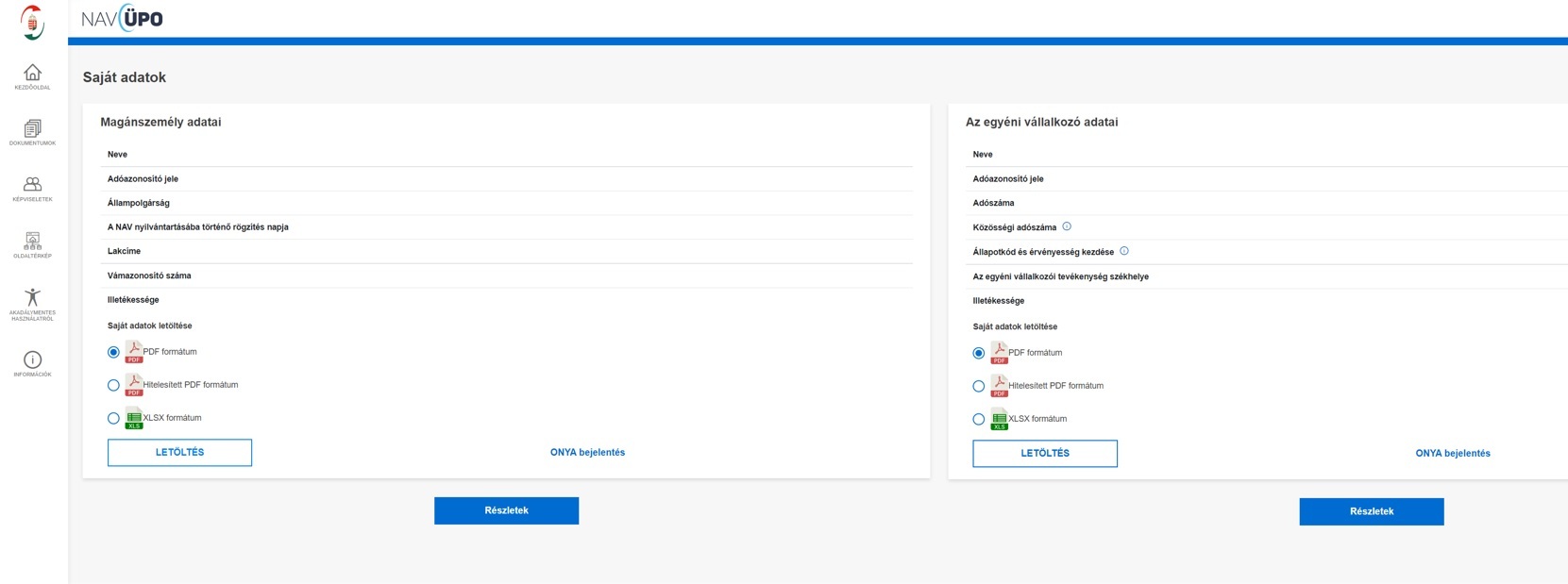Click LETÖLTÉS button in Magánszemély adatai
The width and height of the screenshot is (1568, 584).
pyautogui.click(x=179, y=453)
